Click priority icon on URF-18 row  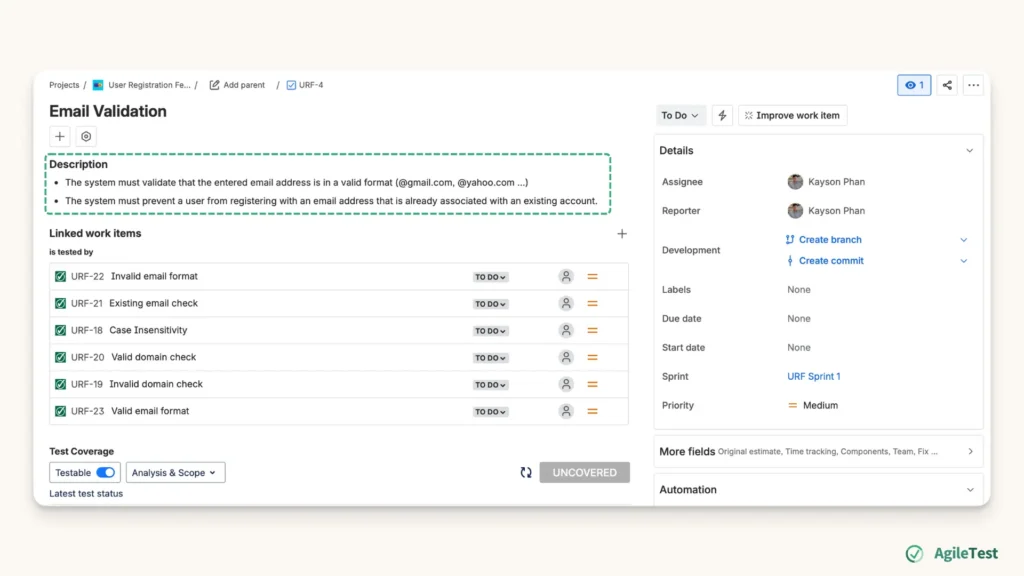coord(592,330)
